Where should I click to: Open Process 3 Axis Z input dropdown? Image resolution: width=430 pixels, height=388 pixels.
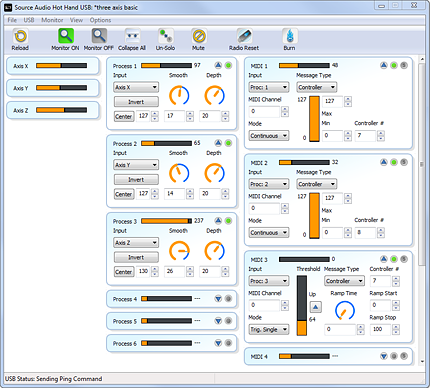click(x=136, y=243)
